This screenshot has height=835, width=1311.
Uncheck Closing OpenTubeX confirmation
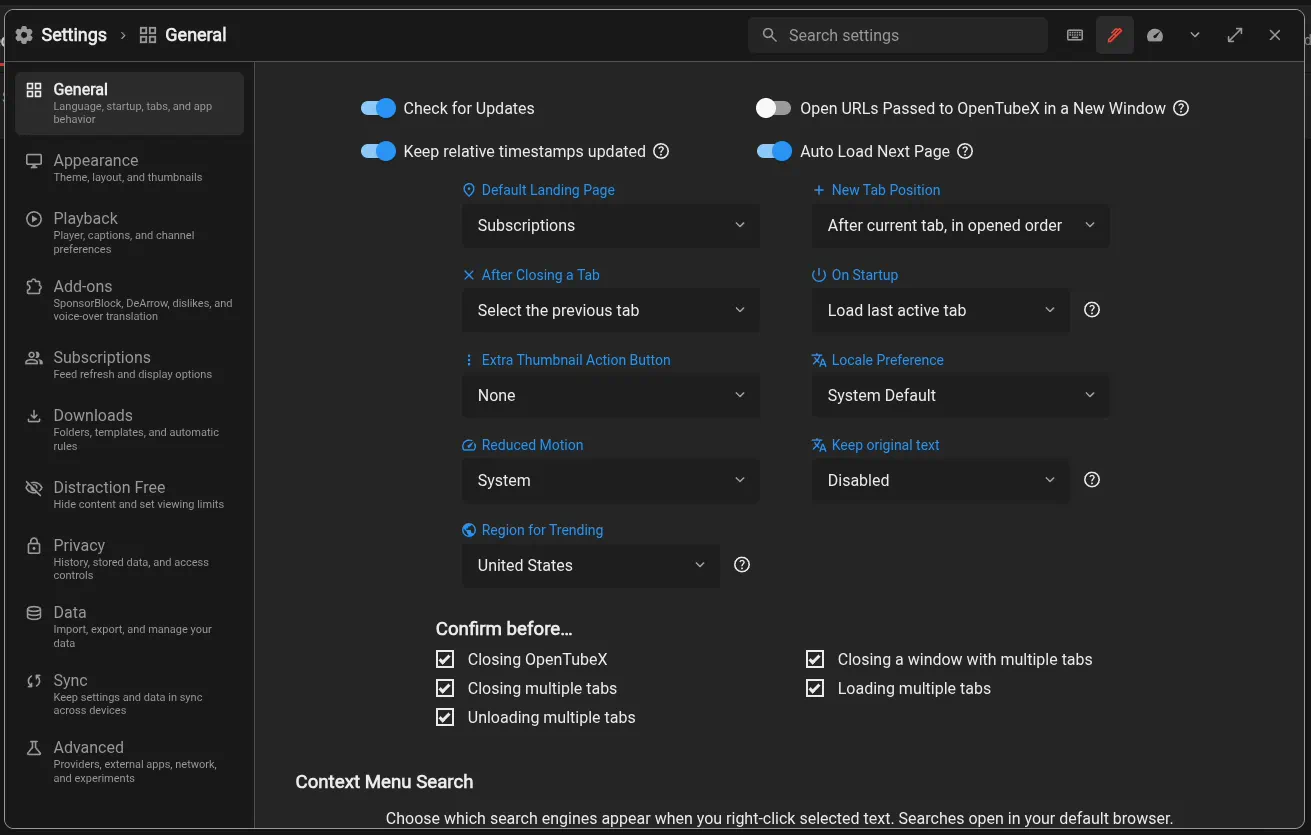pyautogui.click(x=445, y=659)
